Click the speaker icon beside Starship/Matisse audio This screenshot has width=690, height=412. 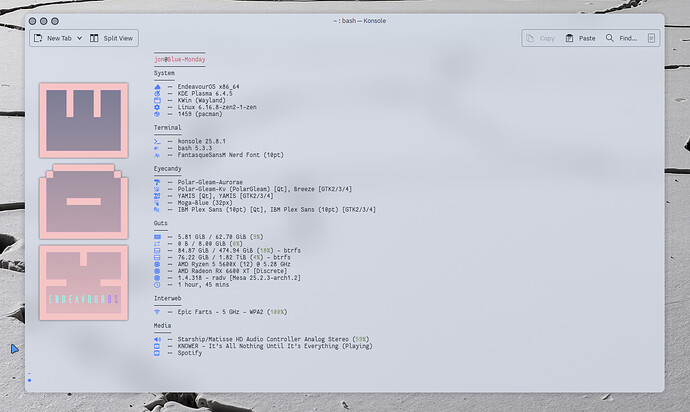point(157,339)
